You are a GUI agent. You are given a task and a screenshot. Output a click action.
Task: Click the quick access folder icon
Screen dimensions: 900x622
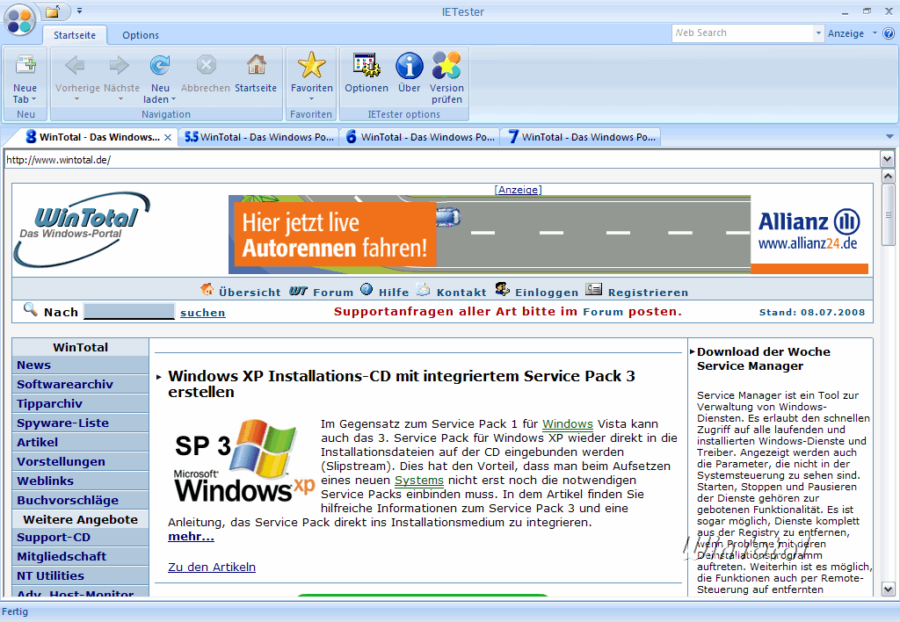tap(53, 11)
